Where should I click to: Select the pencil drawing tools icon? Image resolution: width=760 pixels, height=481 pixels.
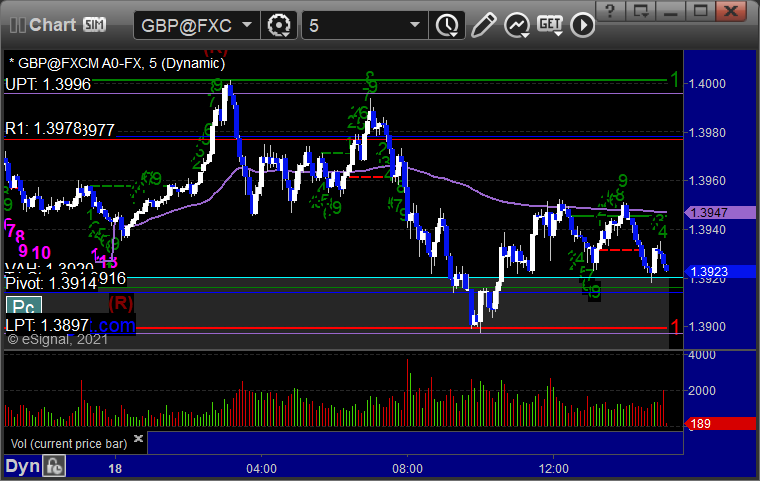[x=483, y=25]
